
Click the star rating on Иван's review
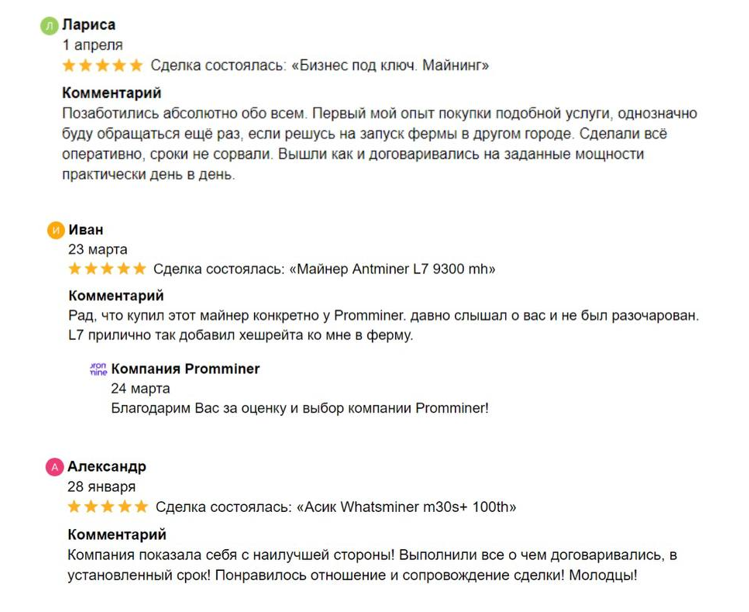click(106, 269)
